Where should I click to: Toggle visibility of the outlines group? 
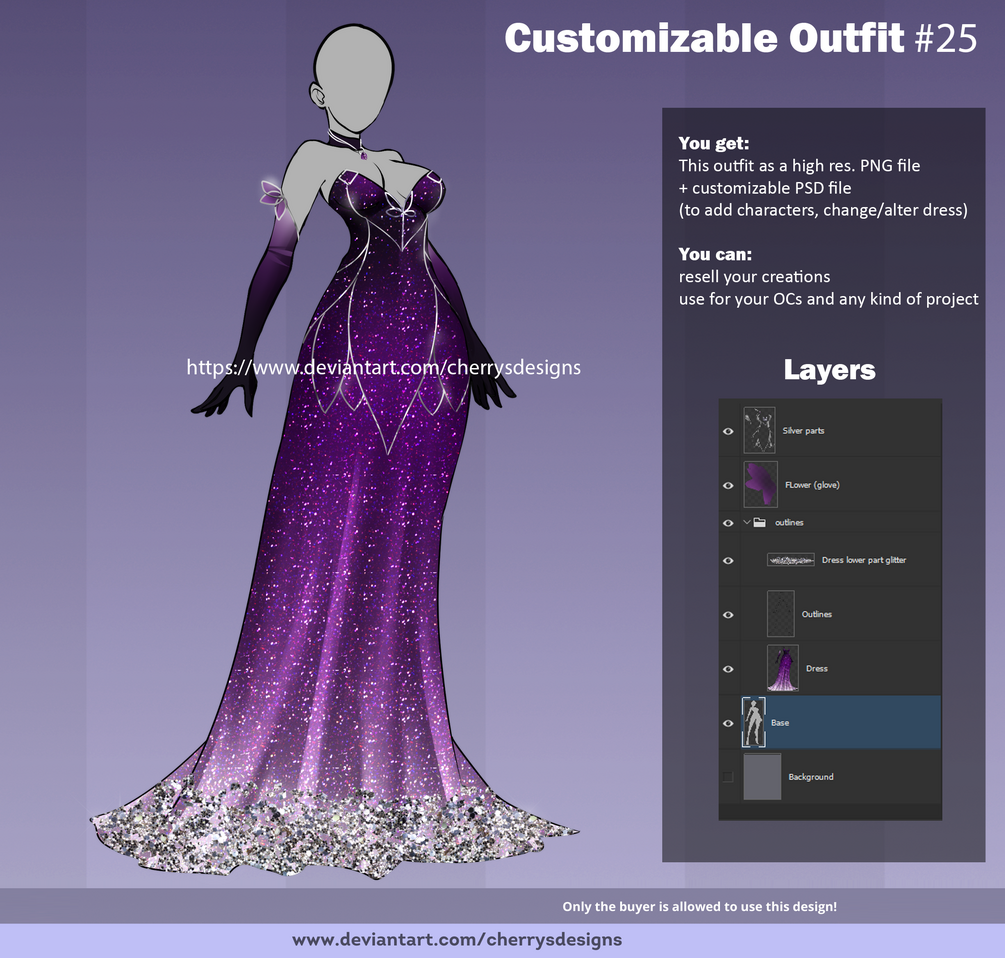728,523
